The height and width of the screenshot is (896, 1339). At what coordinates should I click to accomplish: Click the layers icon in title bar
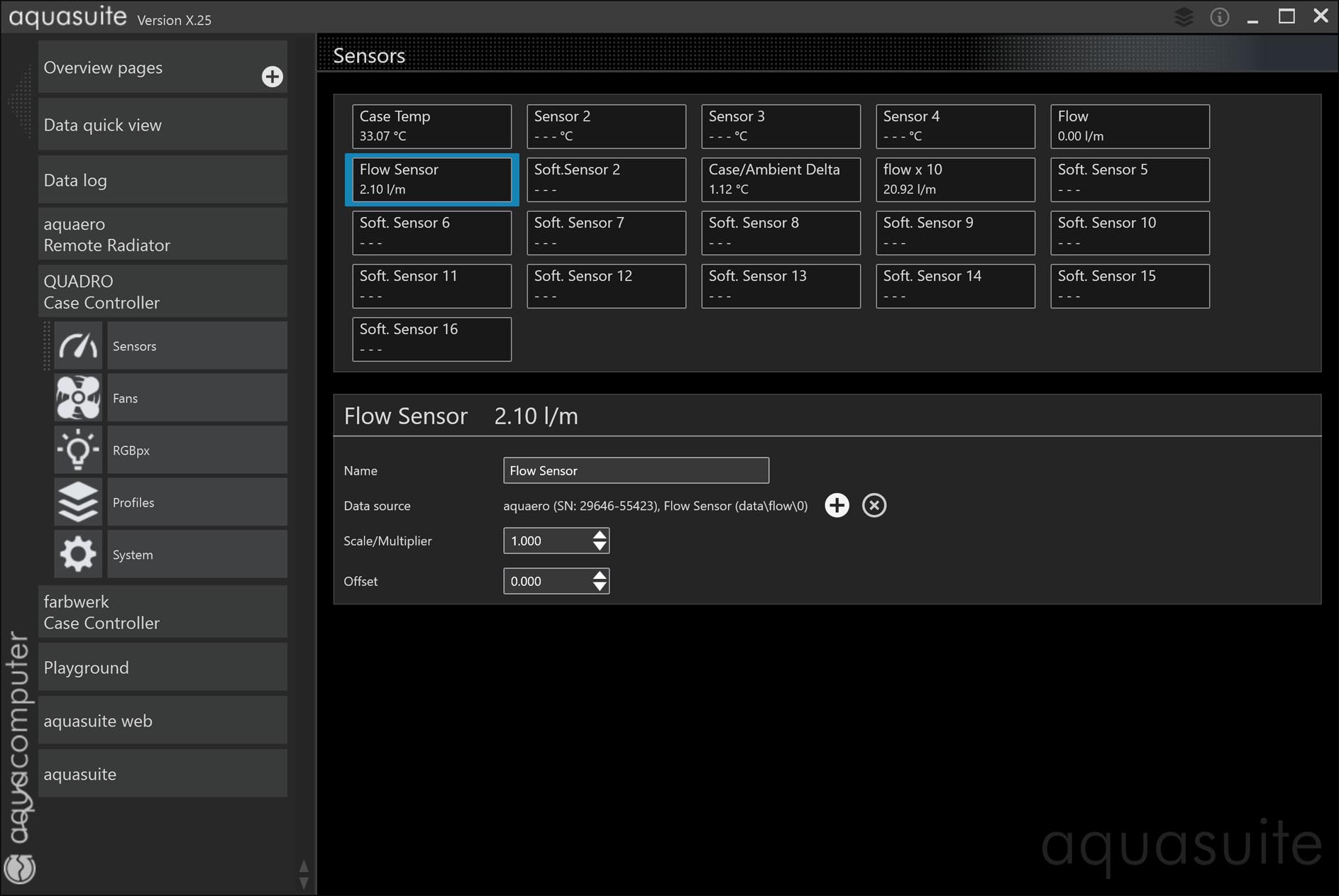pos(1184,17)
